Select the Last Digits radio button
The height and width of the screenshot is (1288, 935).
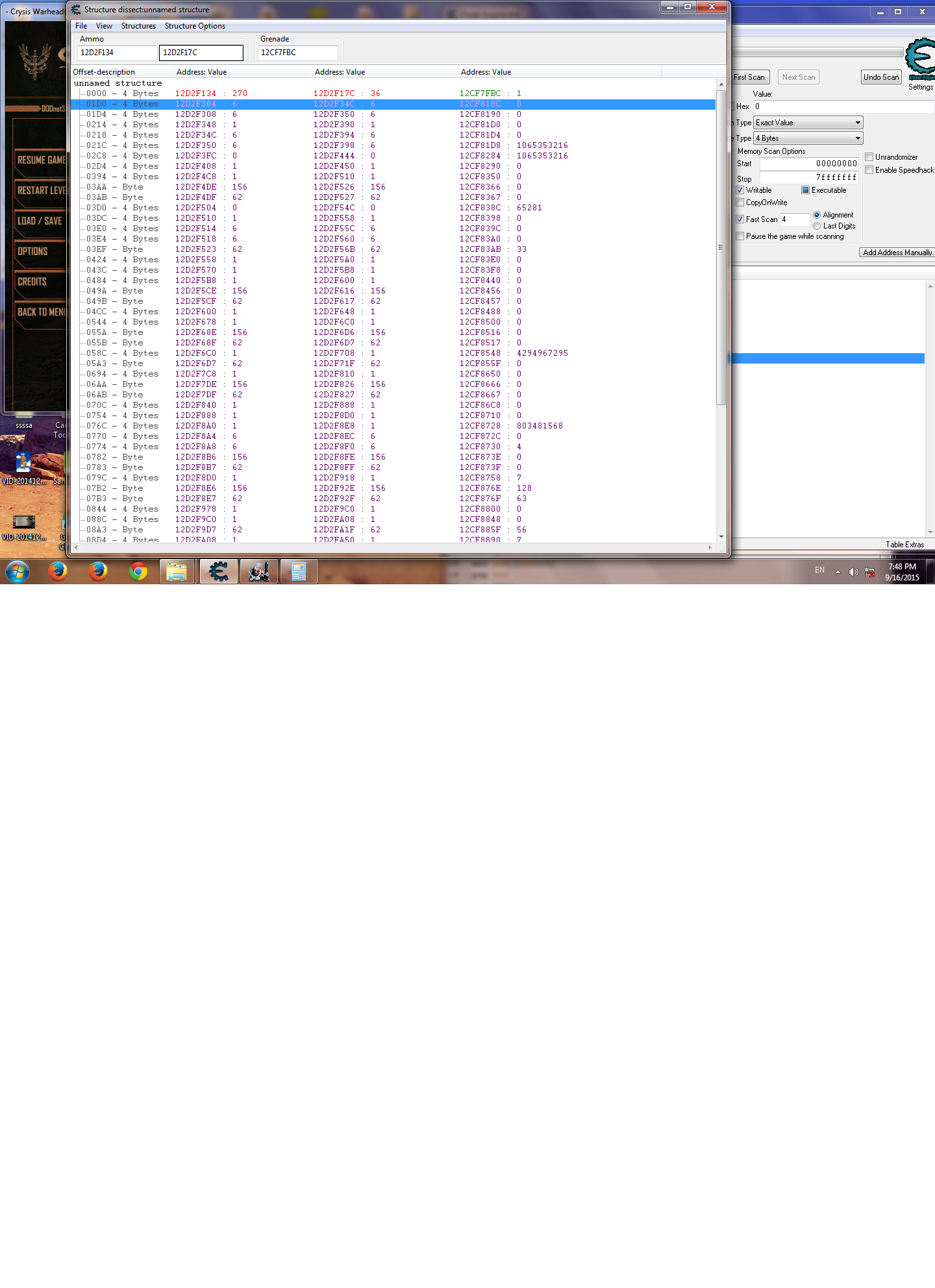click(x=817, y=226)
